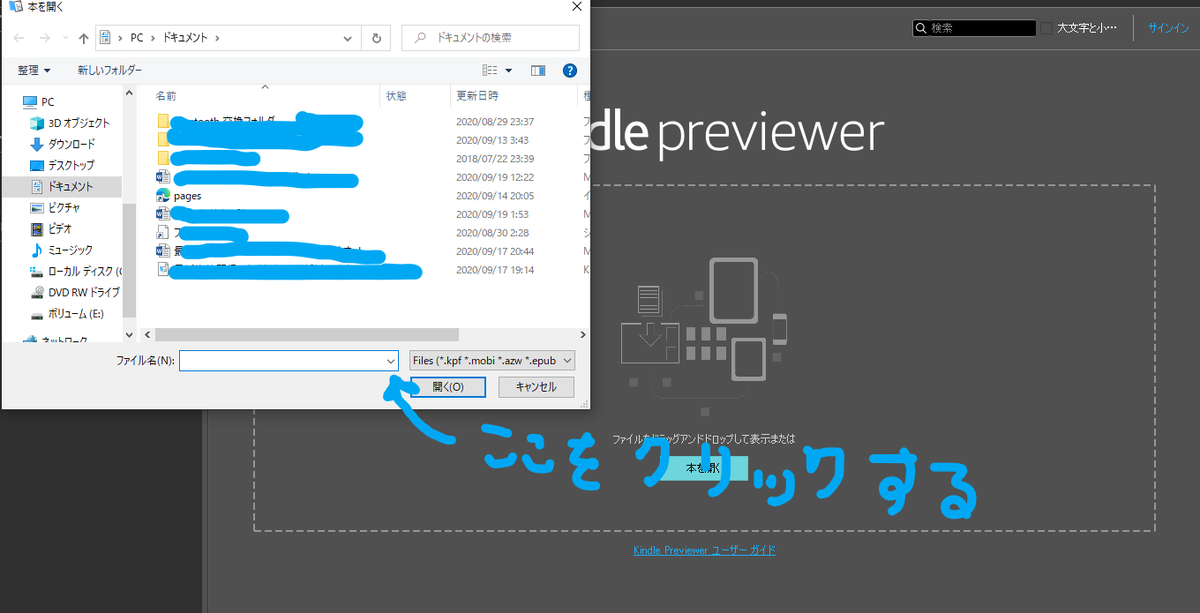Open the help question-mark icon
Viewport: 1200px width, 613px height.
click(569, 70)
